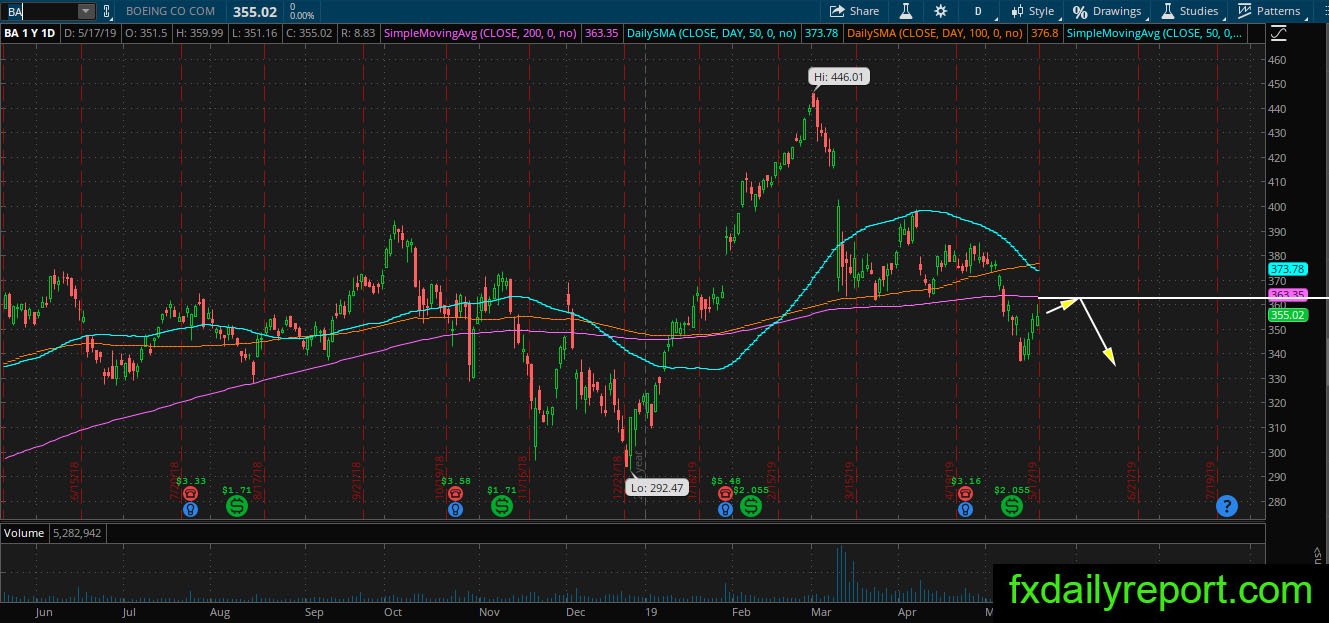Click the 5,282,942 volume value
The height and width of the screenshot is (623, 1329).
tap(77, 533)
